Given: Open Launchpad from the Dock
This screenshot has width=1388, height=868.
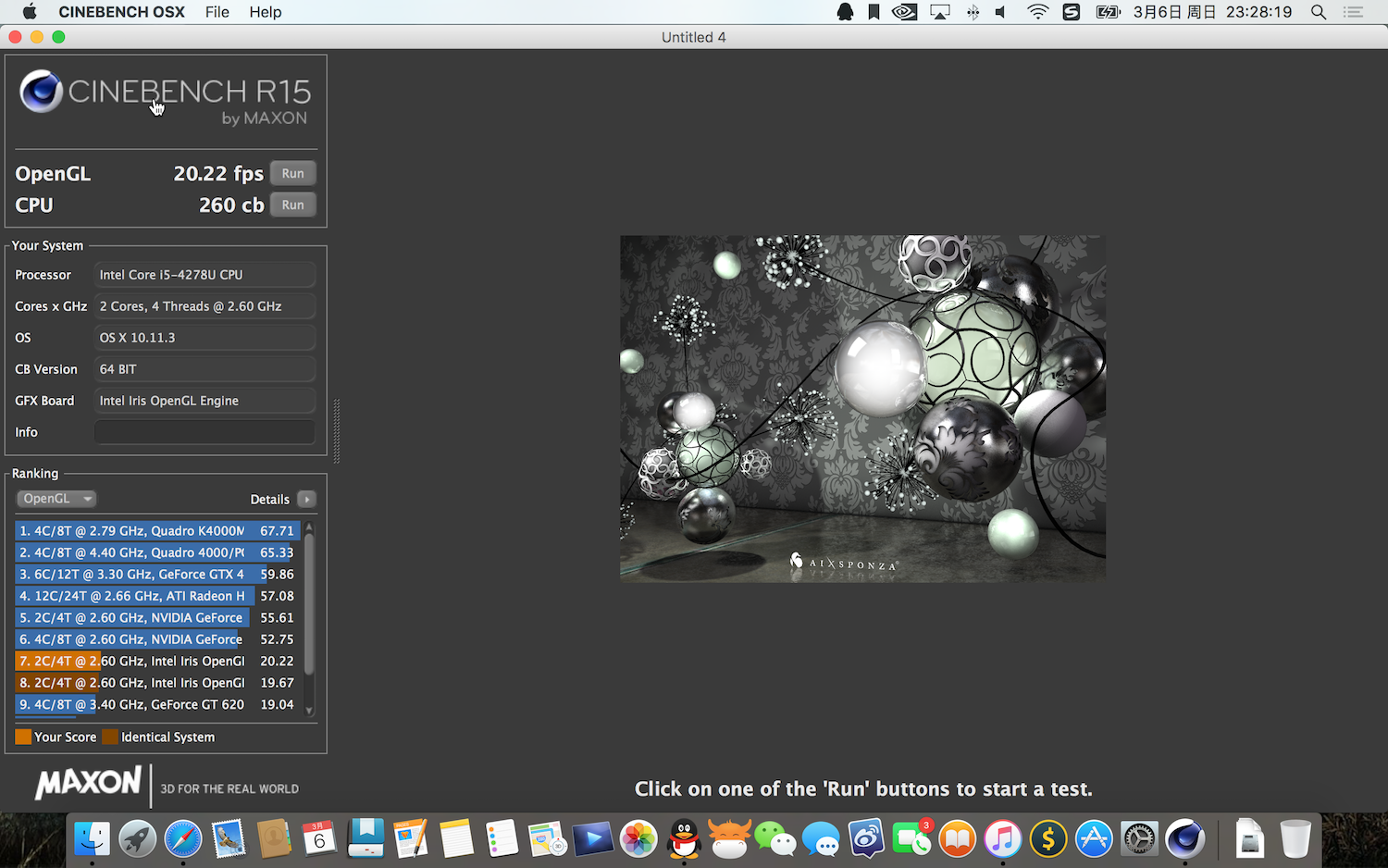Looking at the screenshot, I should [x=138, y=839].
